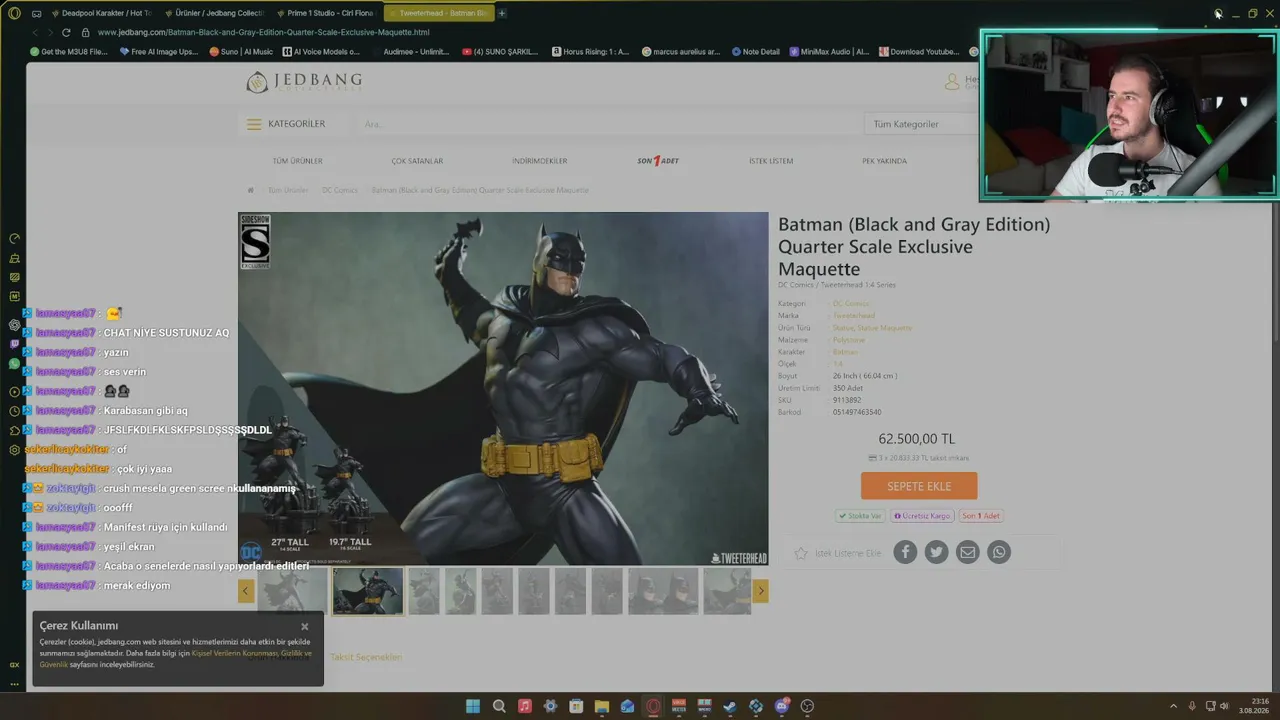
Task: Click the Jedbang logo
Action: coord(304,82)
